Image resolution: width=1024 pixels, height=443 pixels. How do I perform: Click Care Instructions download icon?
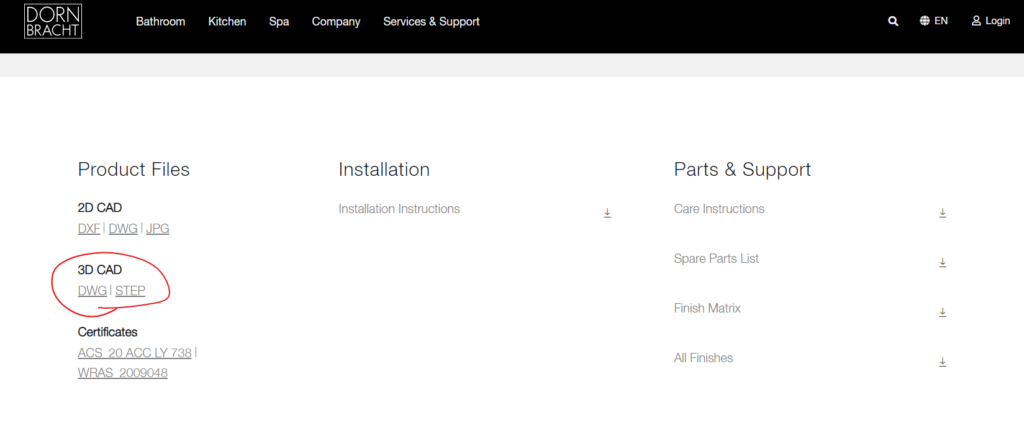(942, 213)
